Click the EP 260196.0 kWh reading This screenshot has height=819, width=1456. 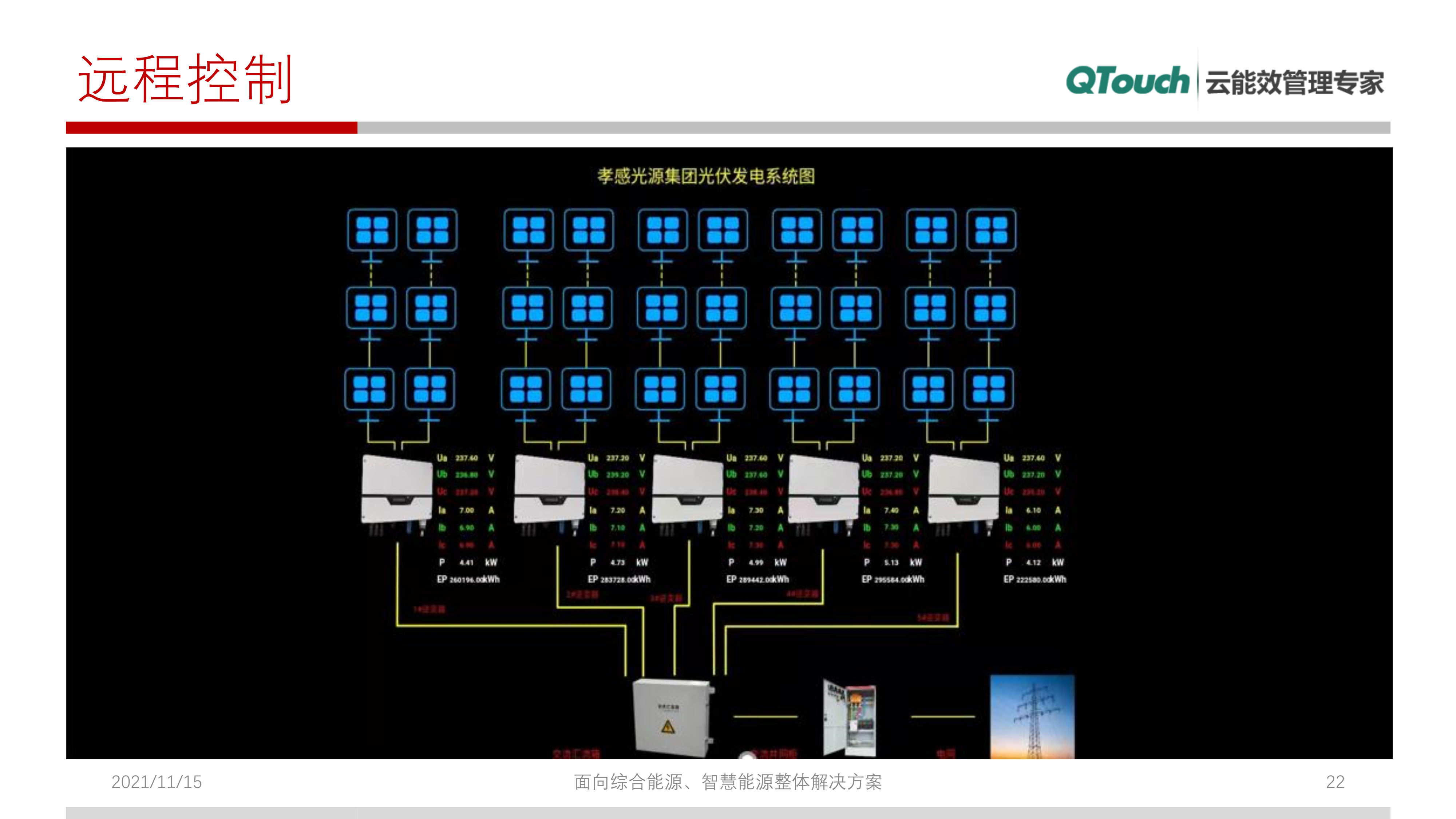click(x=468, y=579)
